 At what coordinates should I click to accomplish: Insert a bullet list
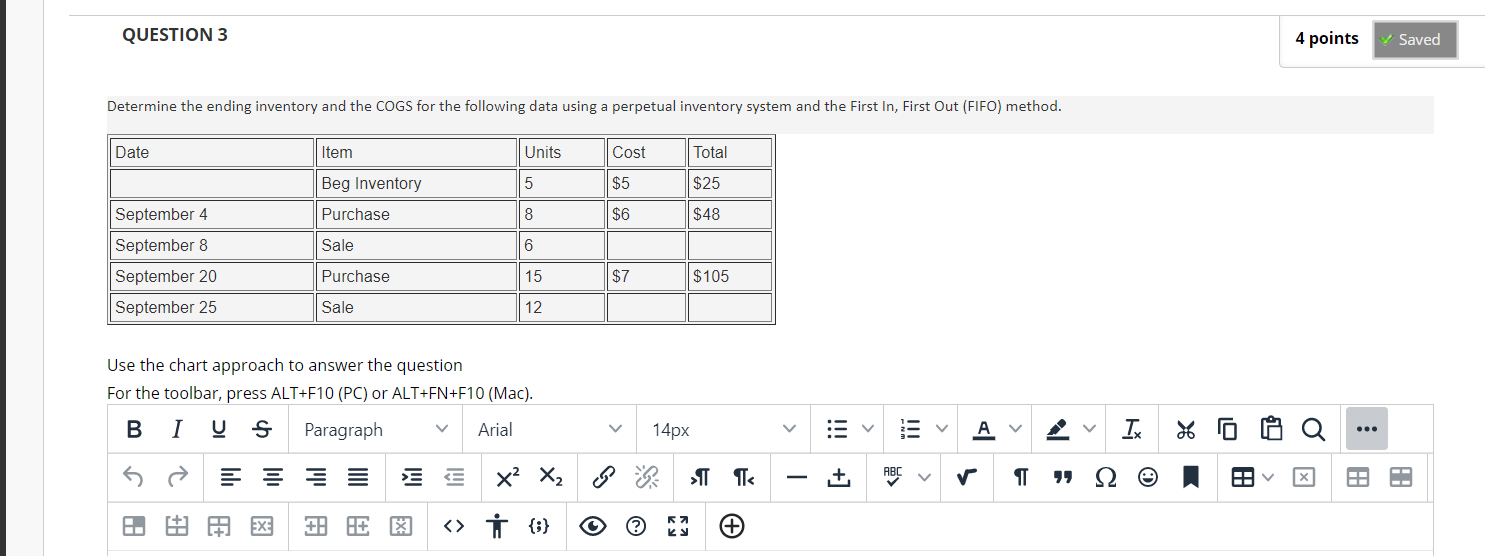837,430
